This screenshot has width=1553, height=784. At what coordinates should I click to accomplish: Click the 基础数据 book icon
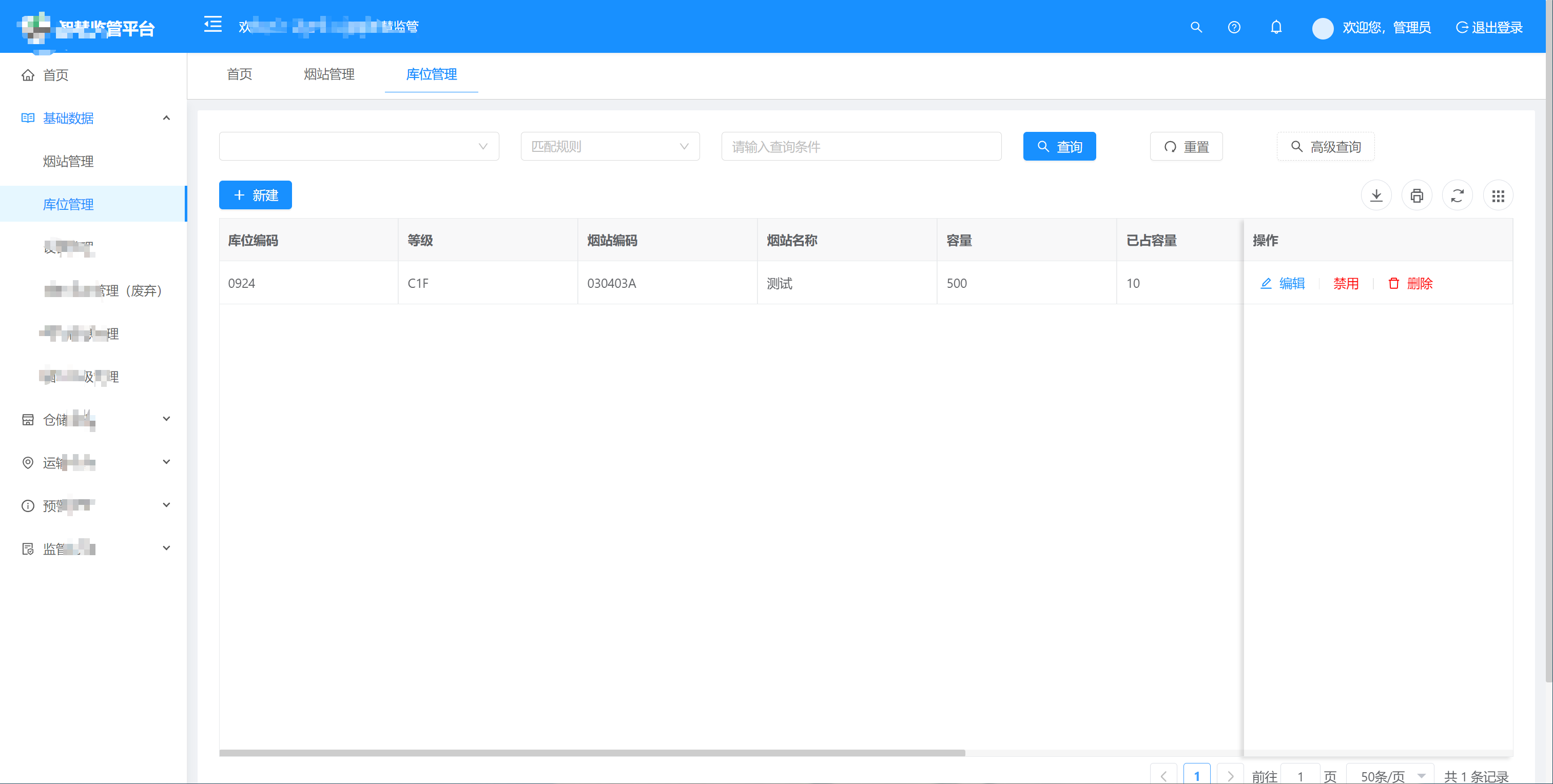pos(28,118)
